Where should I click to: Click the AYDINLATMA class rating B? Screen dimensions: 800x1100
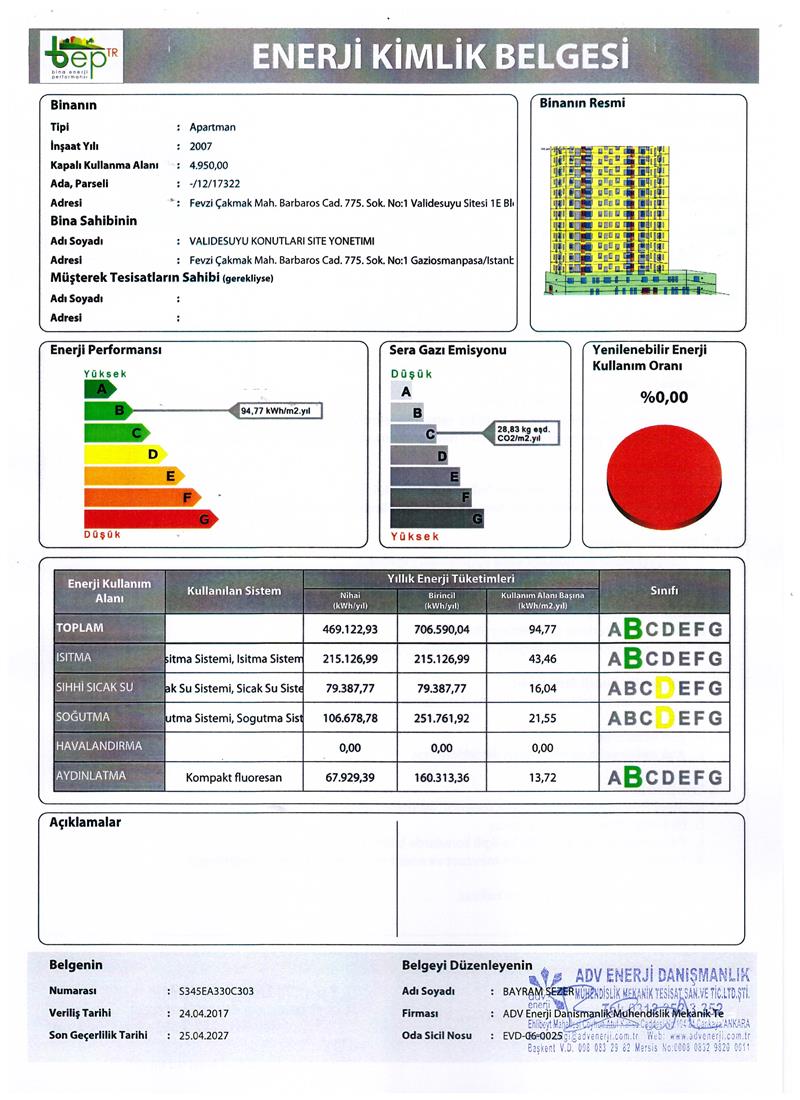633,777
